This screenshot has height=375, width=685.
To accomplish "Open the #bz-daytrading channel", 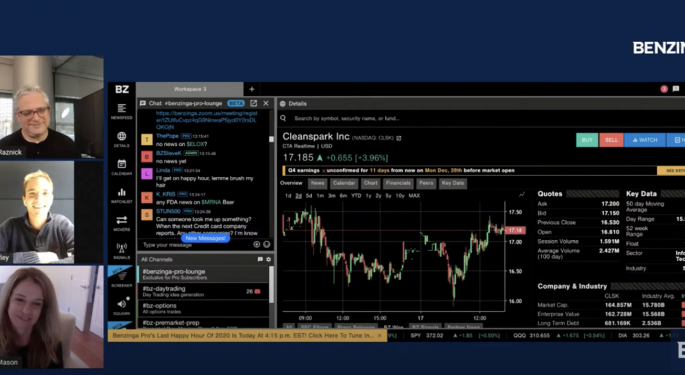I will (203, 291).
